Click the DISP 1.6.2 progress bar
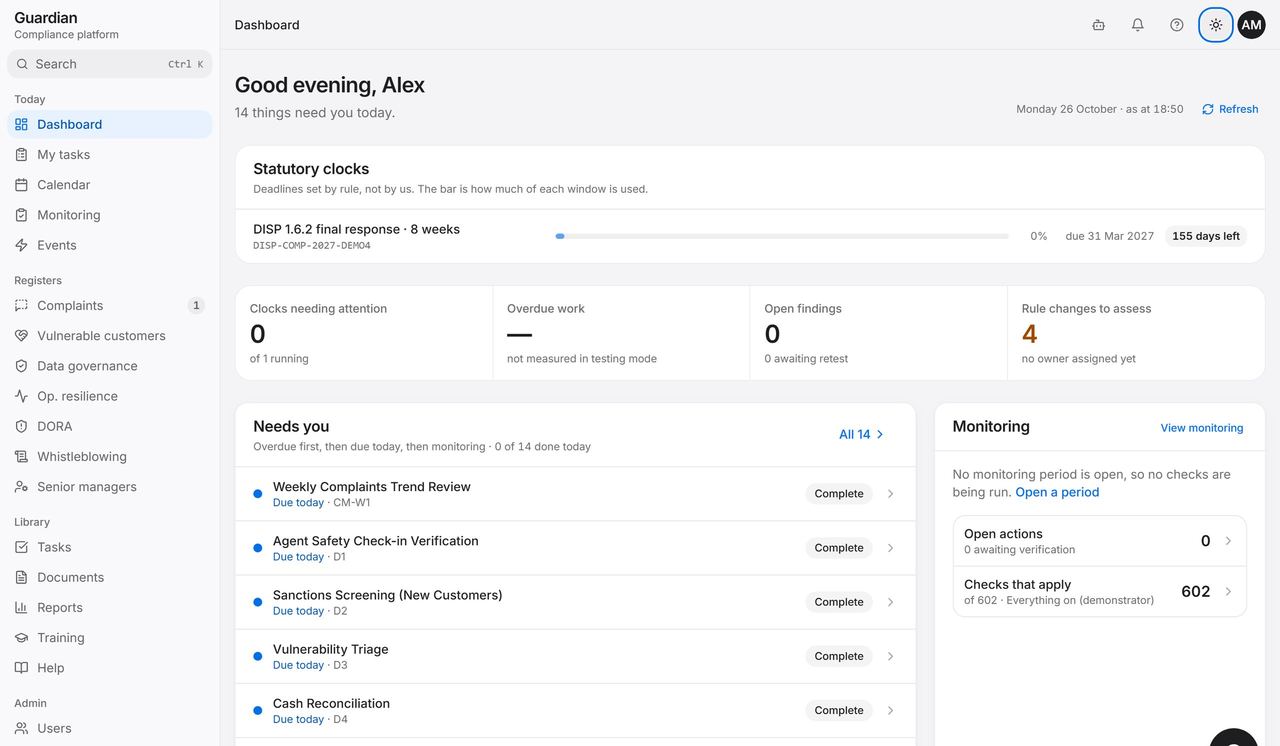The image size is (1280, 746). pyautogui.click(x=782, y=236)
